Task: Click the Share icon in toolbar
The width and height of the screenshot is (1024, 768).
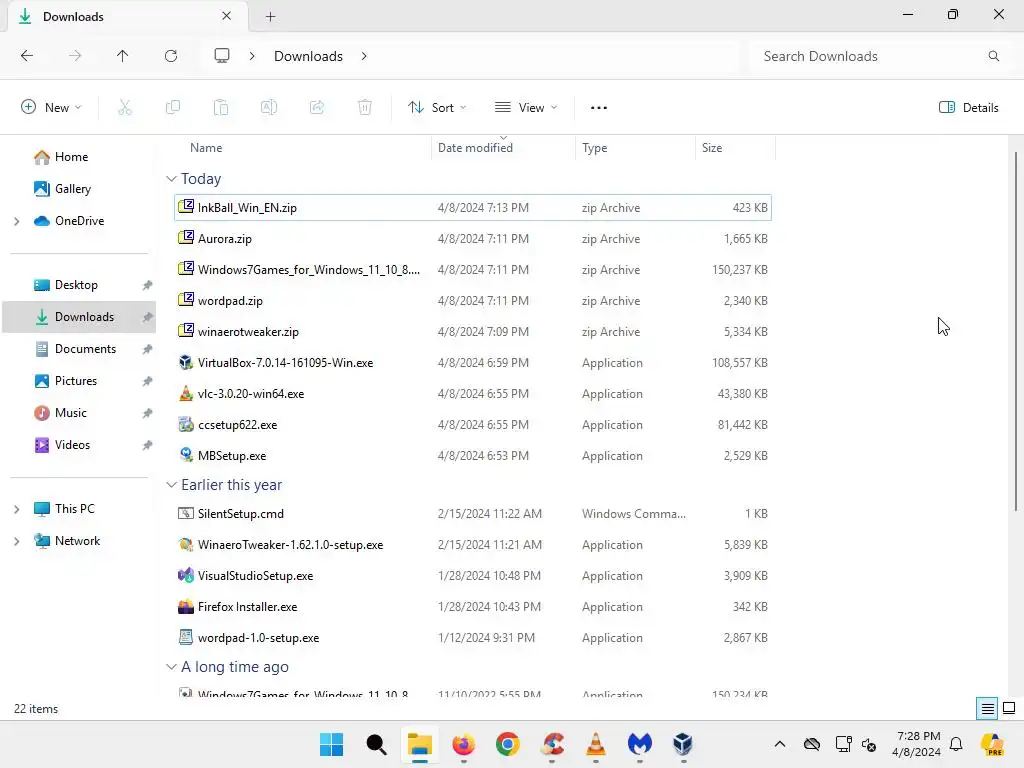Action: tap(317, 108)
